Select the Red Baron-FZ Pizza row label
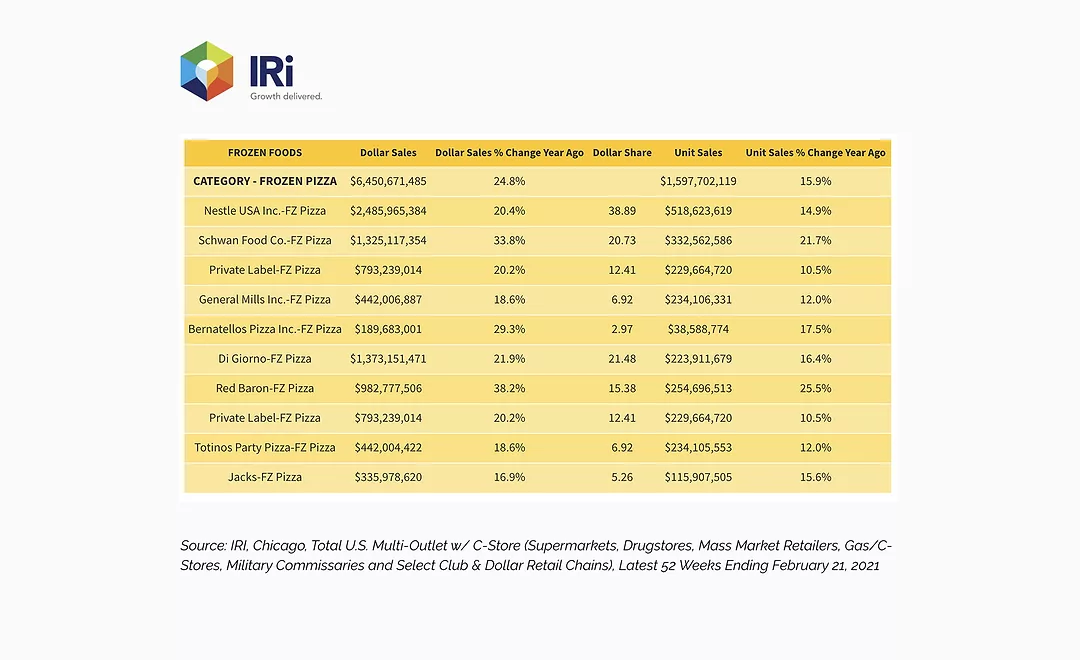Image resolution: width=1080 pixels, height=660 pixels. tap(264, 389)
